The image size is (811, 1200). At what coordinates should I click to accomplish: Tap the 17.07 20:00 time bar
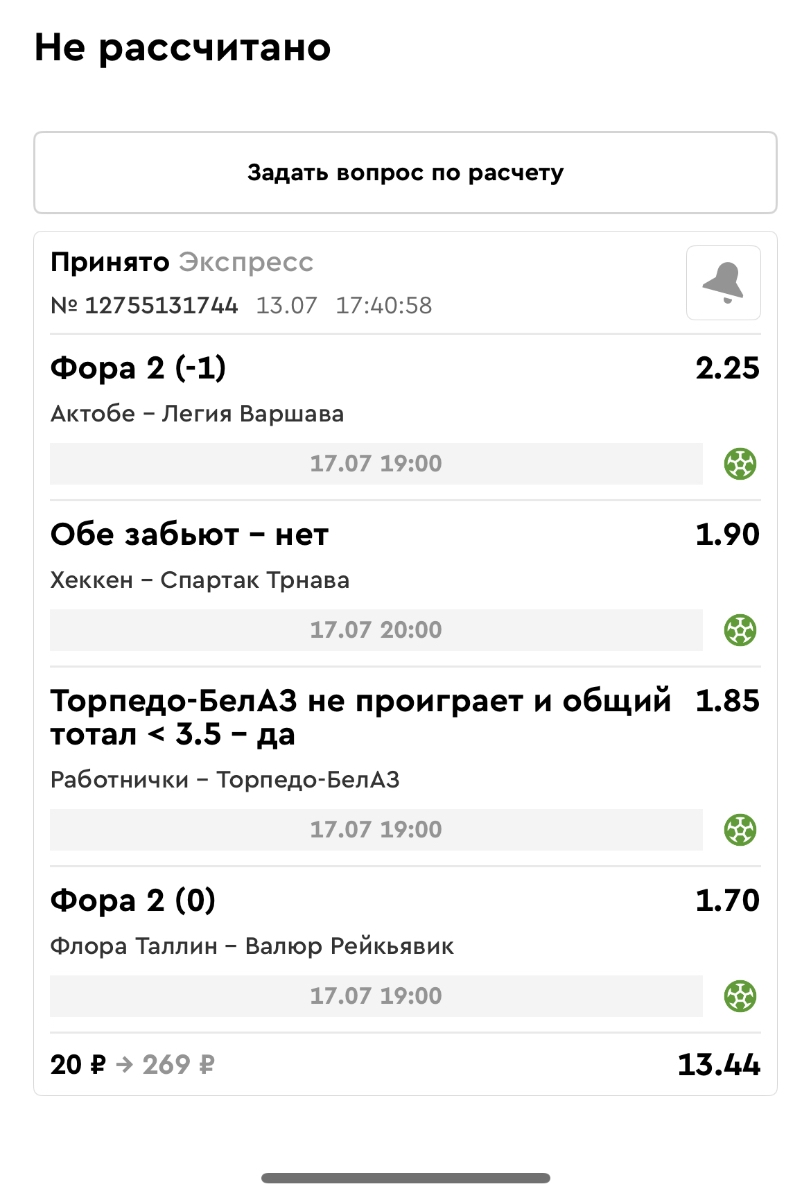[x=376, y=630]
